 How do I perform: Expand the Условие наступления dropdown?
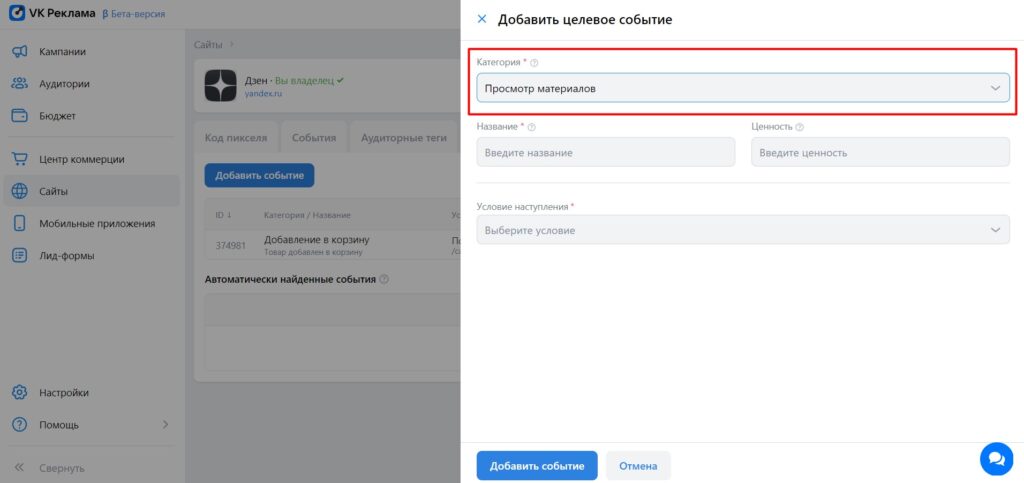[742, 230]
